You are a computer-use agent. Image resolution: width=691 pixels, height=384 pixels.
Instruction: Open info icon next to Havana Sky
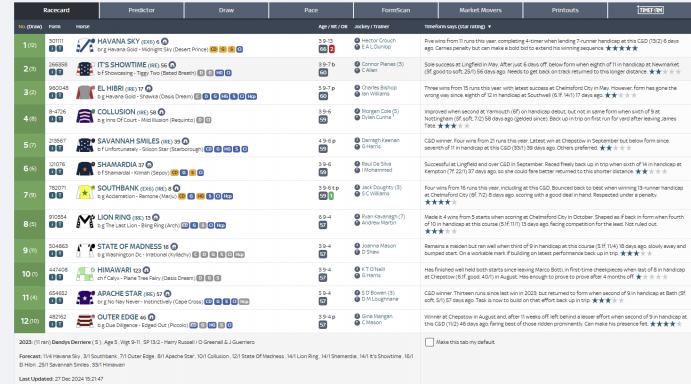pyautogui.click(x=164, y=41)
